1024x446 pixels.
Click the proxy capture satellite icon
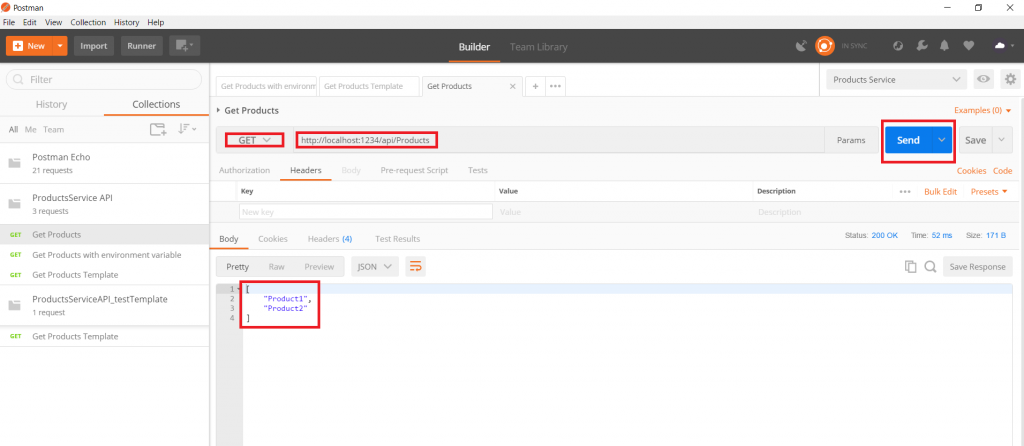click(801, 46)
